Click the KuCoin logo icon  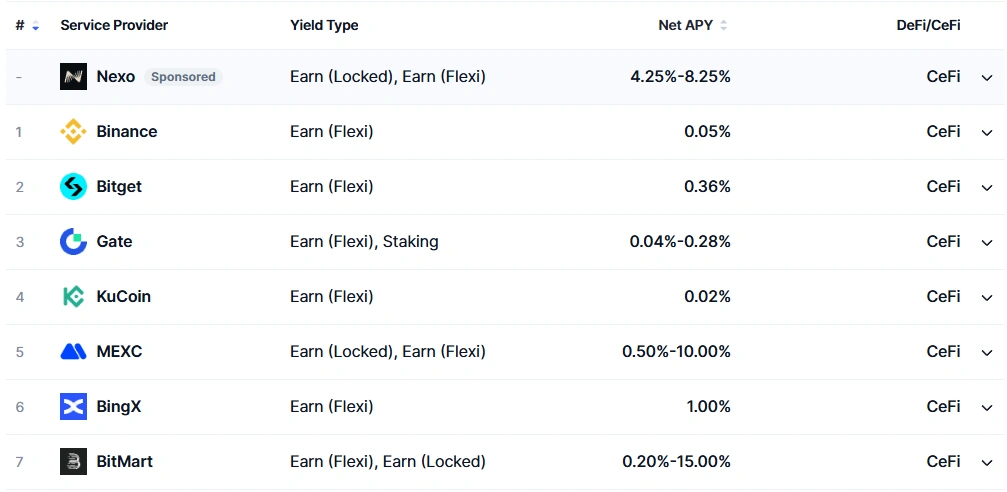point(73,297)
